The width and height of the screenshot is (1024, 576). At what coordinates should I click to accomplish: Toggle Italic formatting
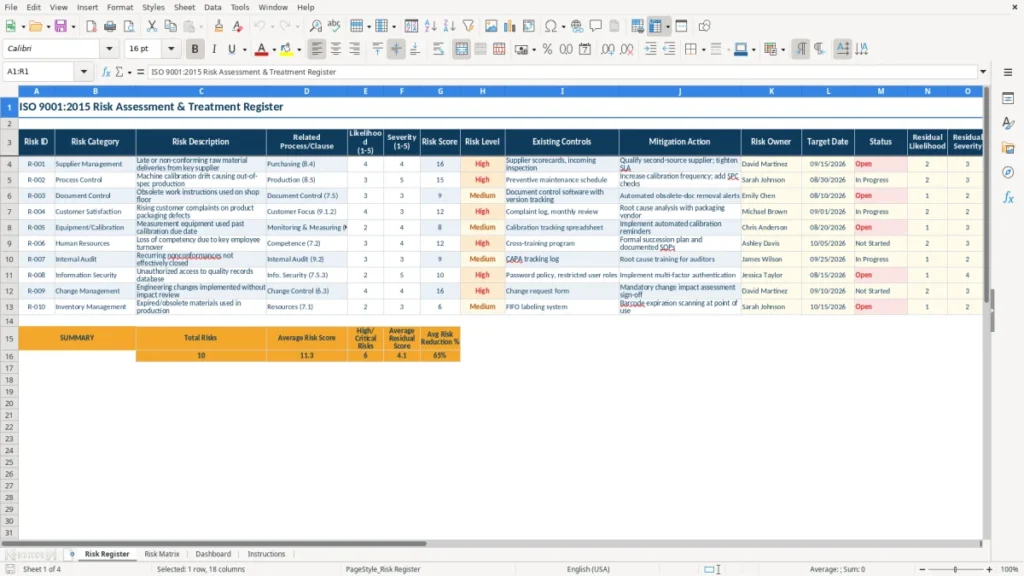214,49
